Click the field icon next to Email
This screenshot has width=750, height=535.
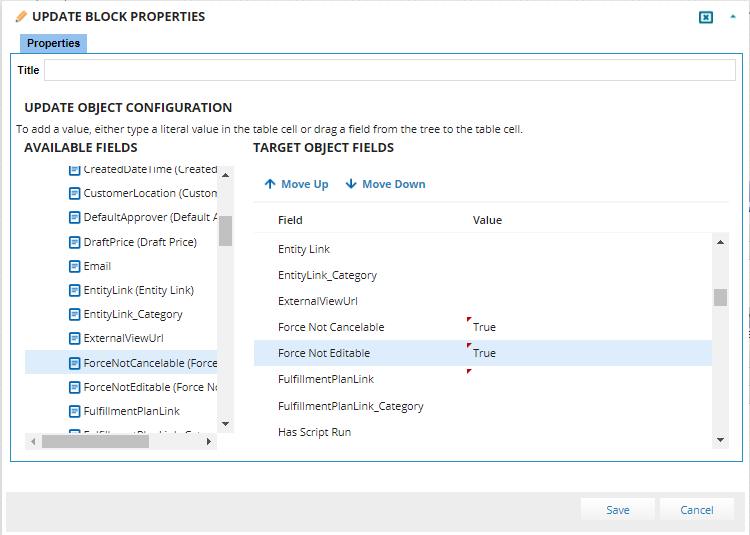(x=74, y=266)
